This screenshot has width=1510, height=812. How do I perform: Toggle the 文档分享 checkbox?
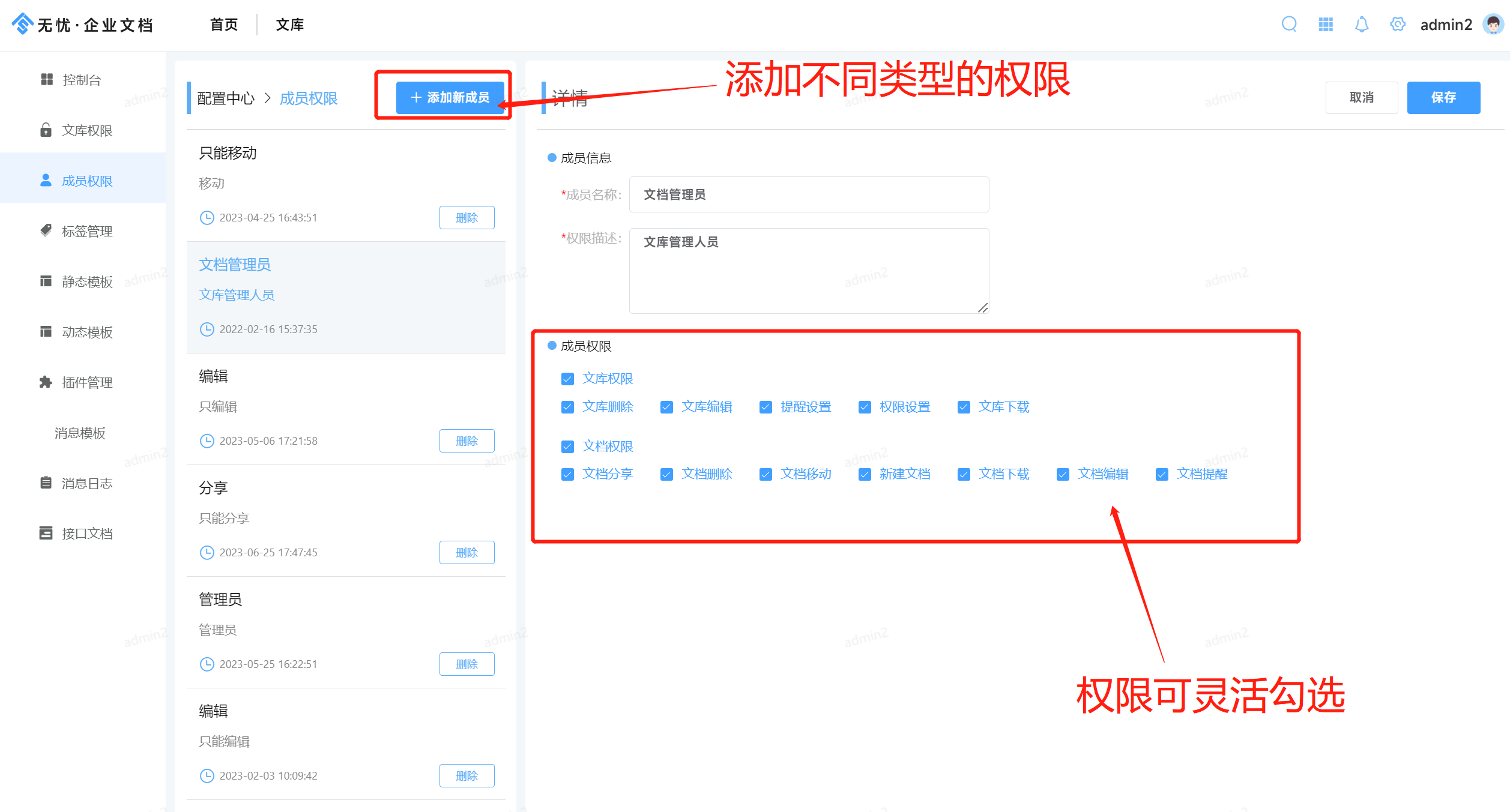pos(567,475)
